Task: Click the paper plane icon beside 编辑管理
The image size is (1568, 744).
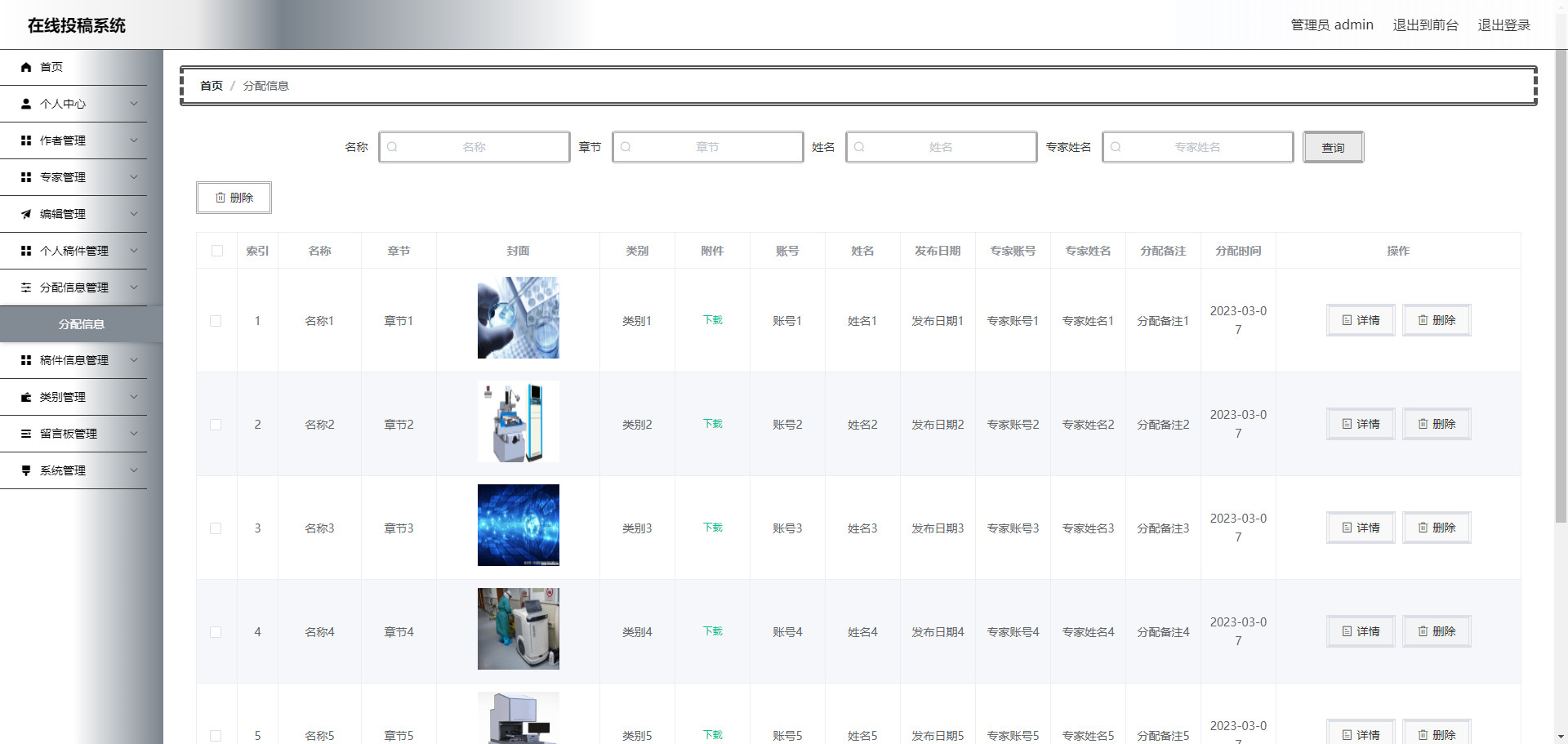Action: pyautogui.click(x=26, y=214)
